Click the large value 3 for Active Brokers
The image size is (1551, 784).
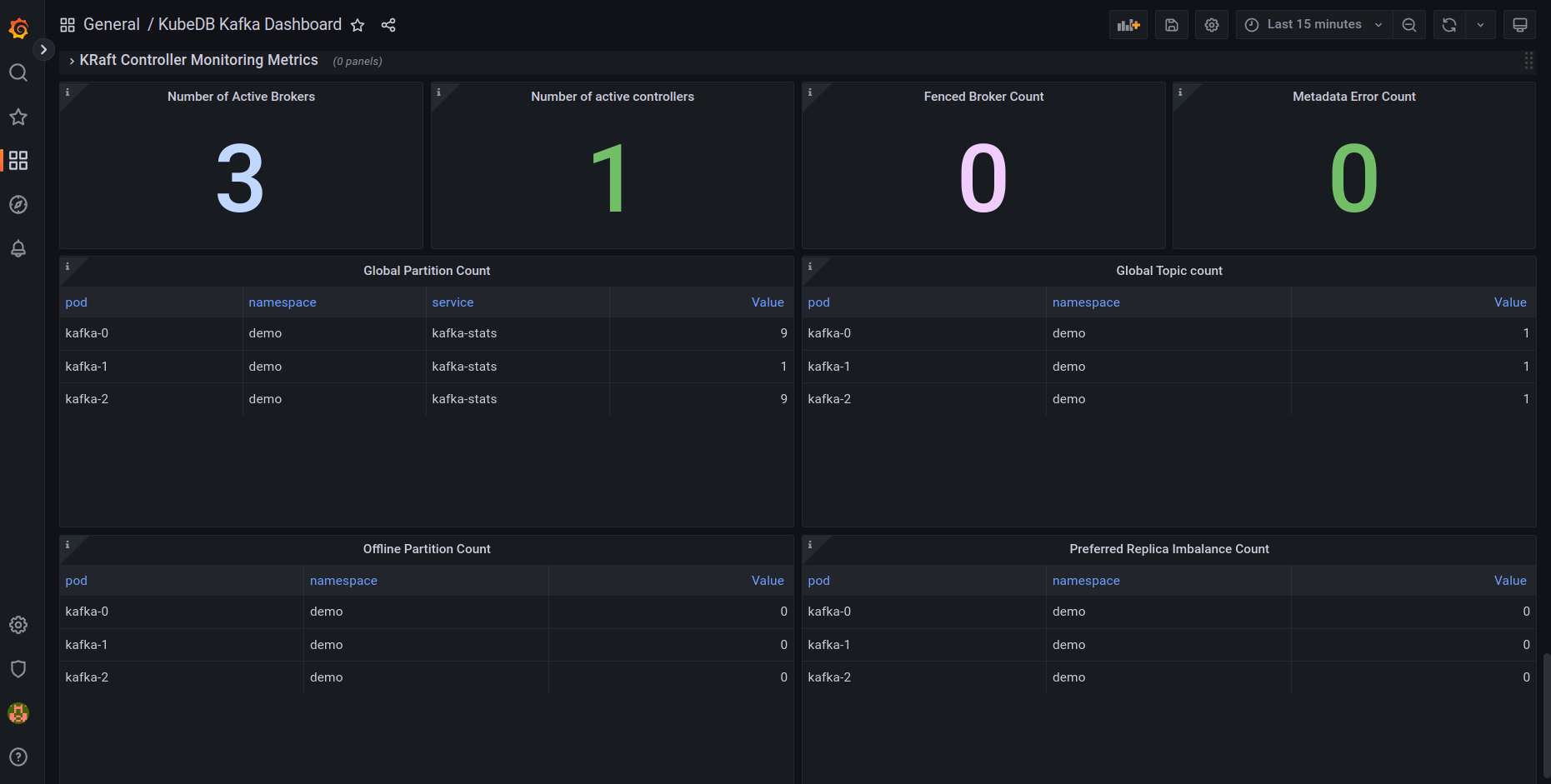240,177
